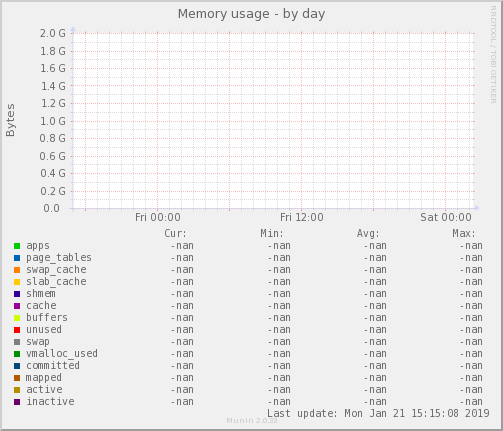The height and width of the screenshot is (431, 503).
Task: Click the 'Min:' column header
Action: point(272,233)
